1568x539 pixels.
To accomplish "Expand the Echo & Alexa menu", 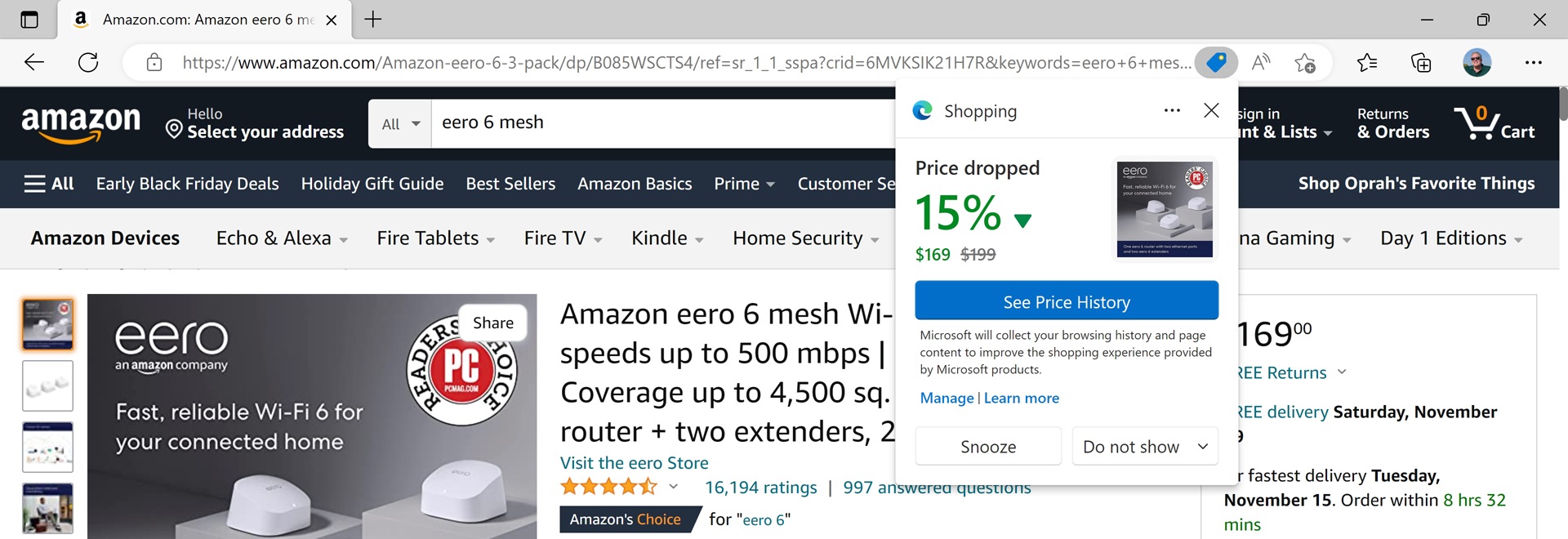I will click(x=282, y=238).
